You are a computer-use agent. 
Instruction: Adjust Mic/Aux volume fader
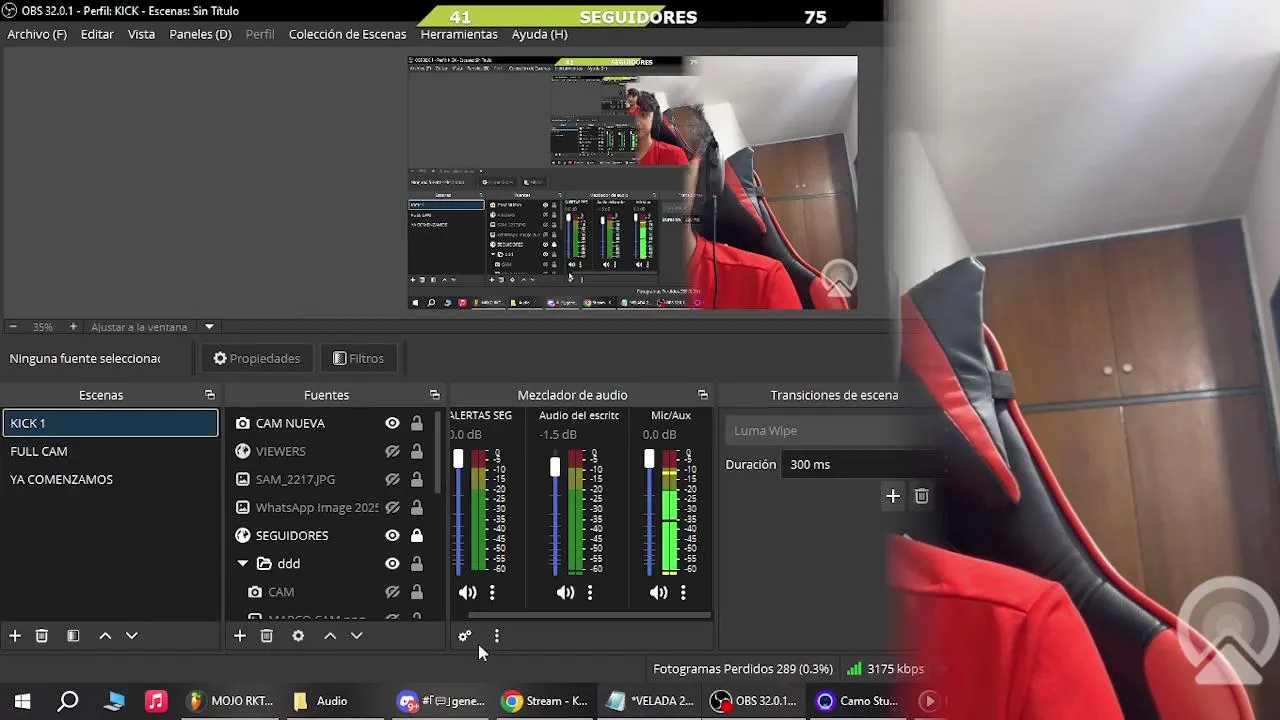(649, 459)
